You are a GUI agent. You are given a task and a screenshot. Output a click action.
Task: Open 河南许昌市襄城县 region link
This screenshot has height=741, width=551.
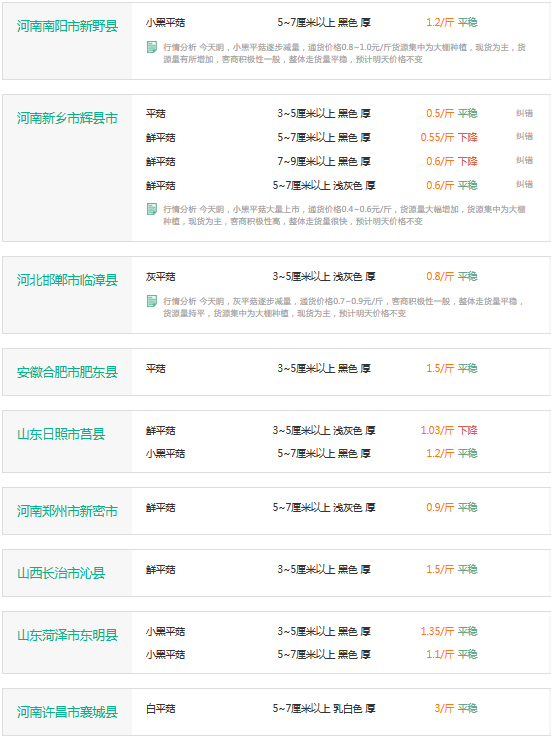(67, 712)
